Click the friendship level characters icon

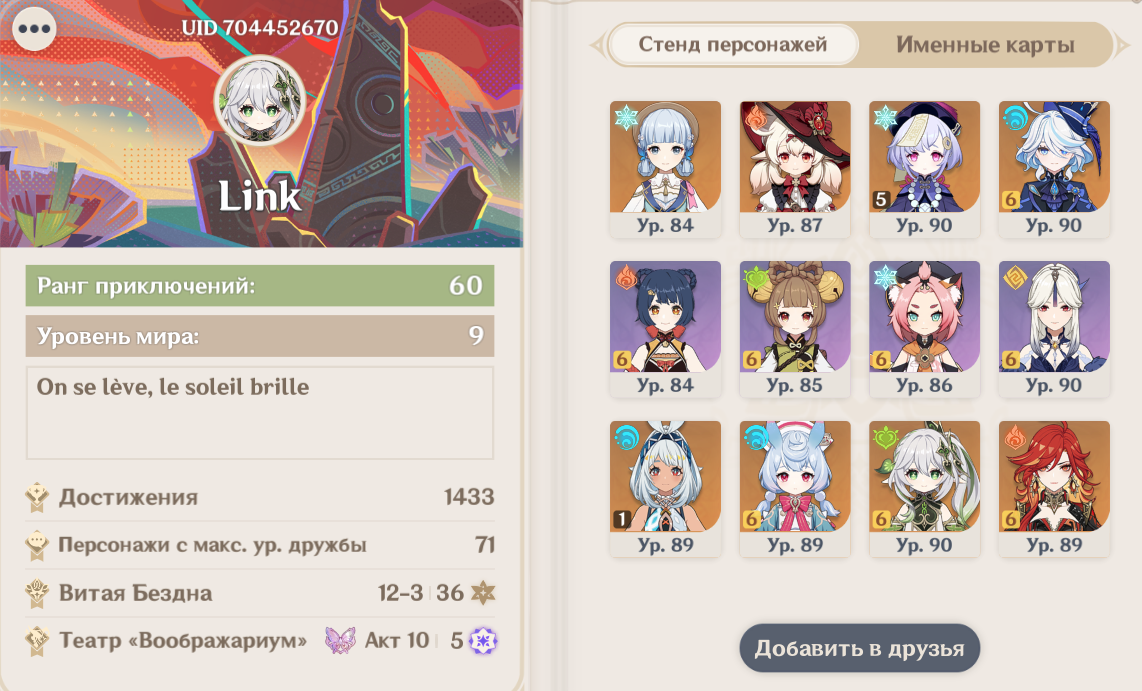[36, 545]
